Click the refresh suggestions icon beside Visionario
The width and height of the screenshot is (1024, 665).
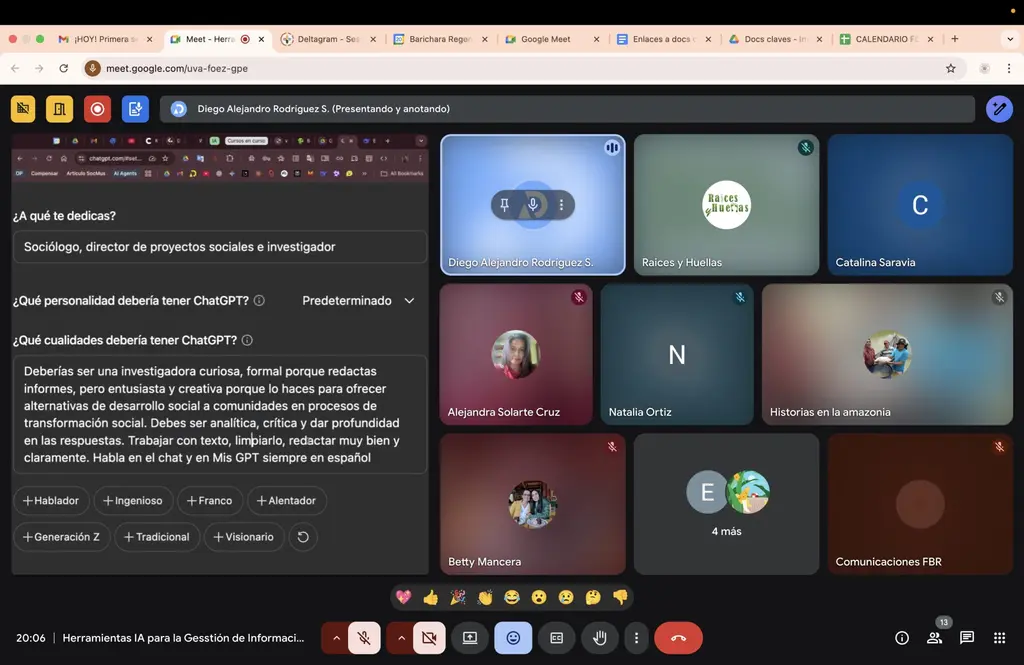[303, 537]
